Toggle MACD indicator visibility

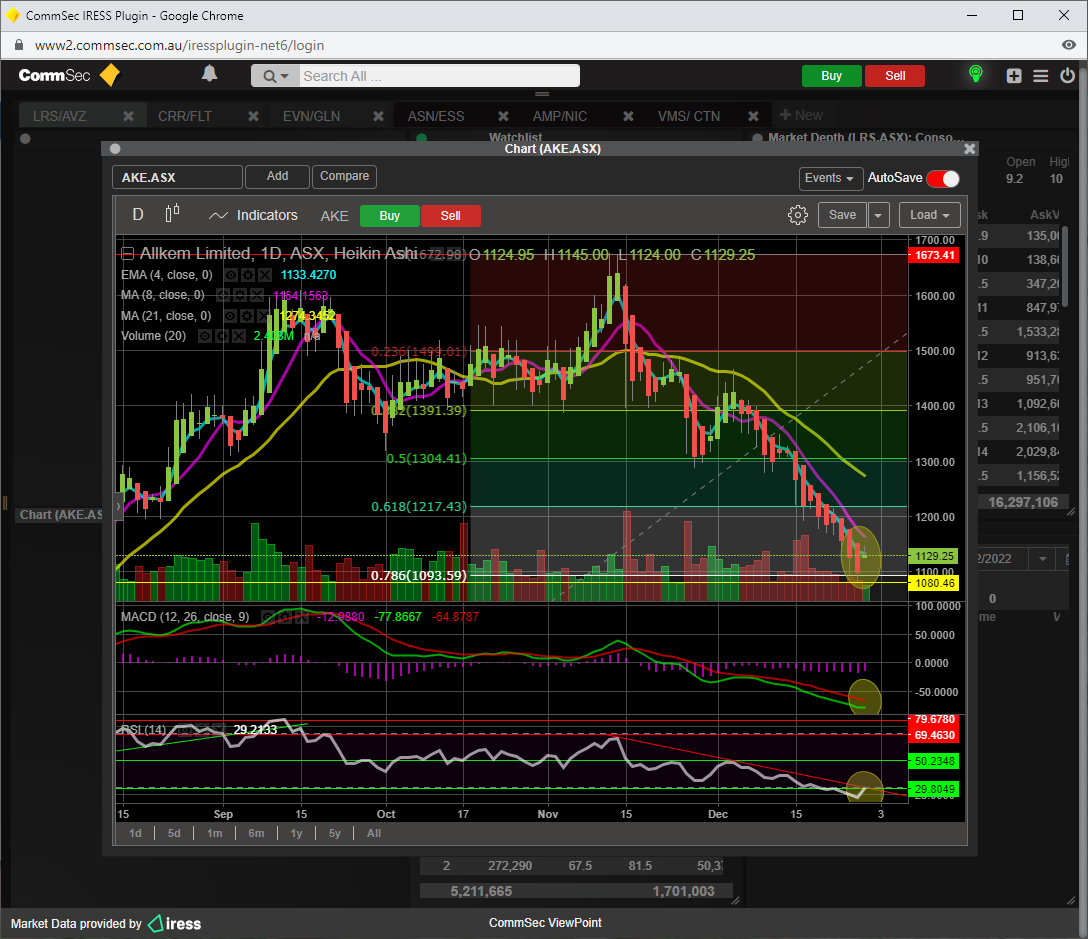tap(268, 617)
